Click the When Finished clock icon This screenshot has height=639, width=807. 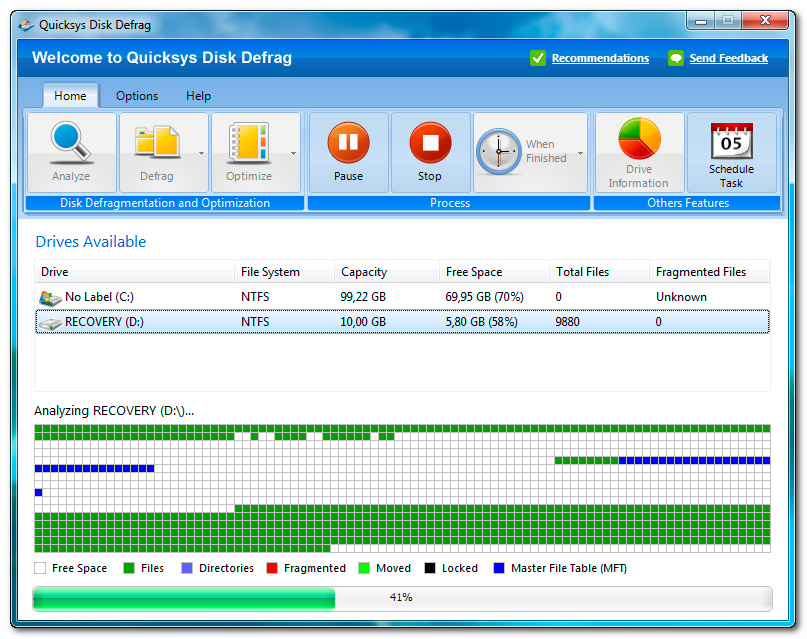pyautogui.click(x=498, y=151)
